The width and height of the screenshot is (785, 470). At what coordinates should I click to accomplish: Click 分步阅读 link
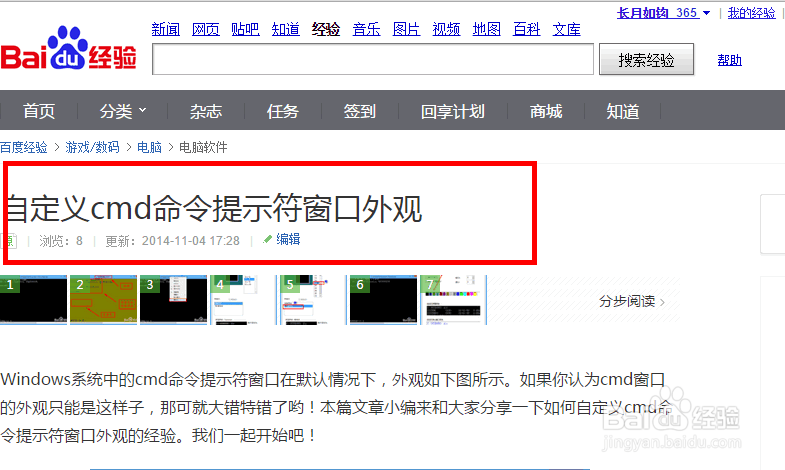click(x=631, y=301)
